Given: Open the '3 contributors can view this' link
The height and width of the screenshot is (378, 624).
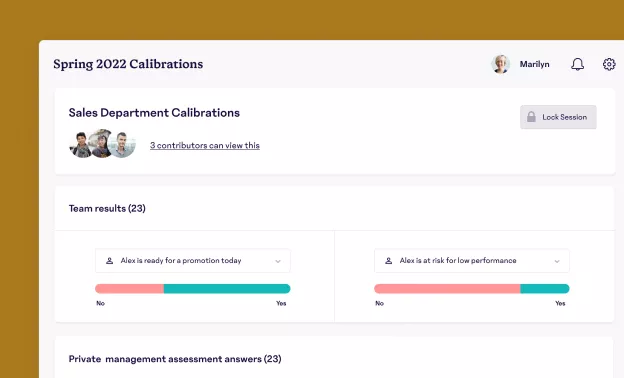Looking at the screenshot, I should [205, 146].
